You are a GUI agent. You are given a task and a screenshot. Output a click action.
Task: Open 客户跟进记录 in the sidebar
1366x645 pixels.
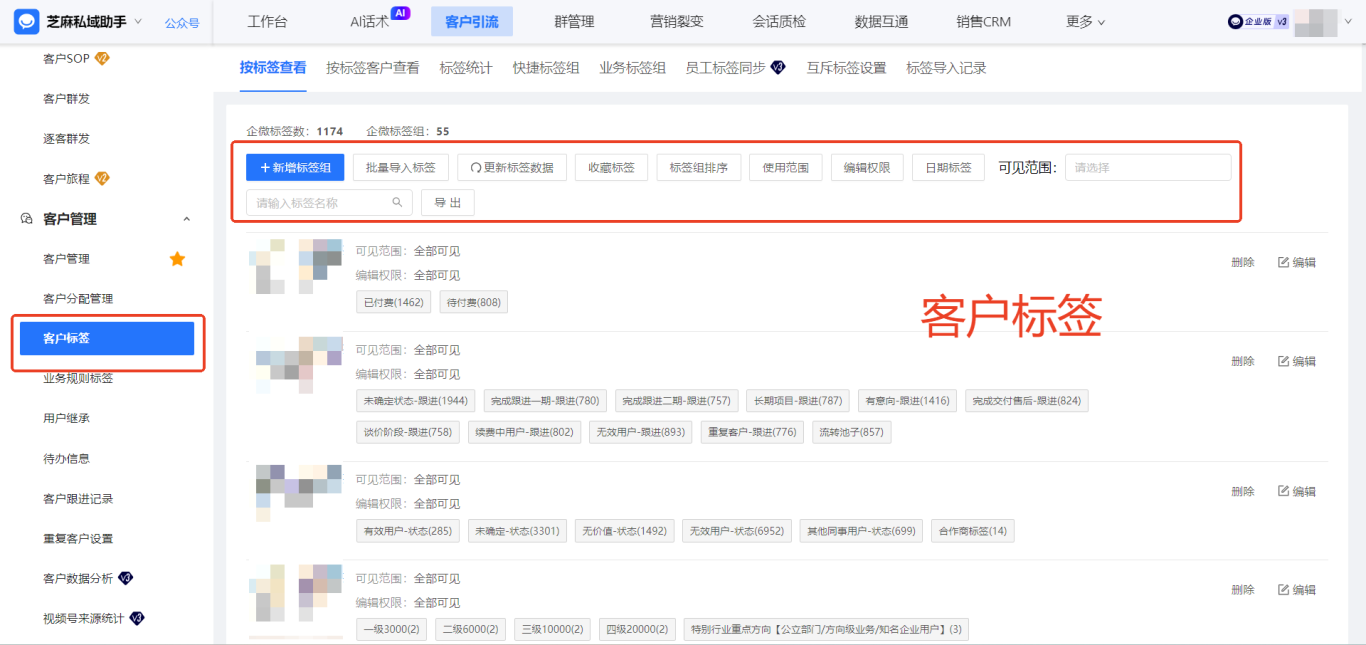(x=78, y=499)
